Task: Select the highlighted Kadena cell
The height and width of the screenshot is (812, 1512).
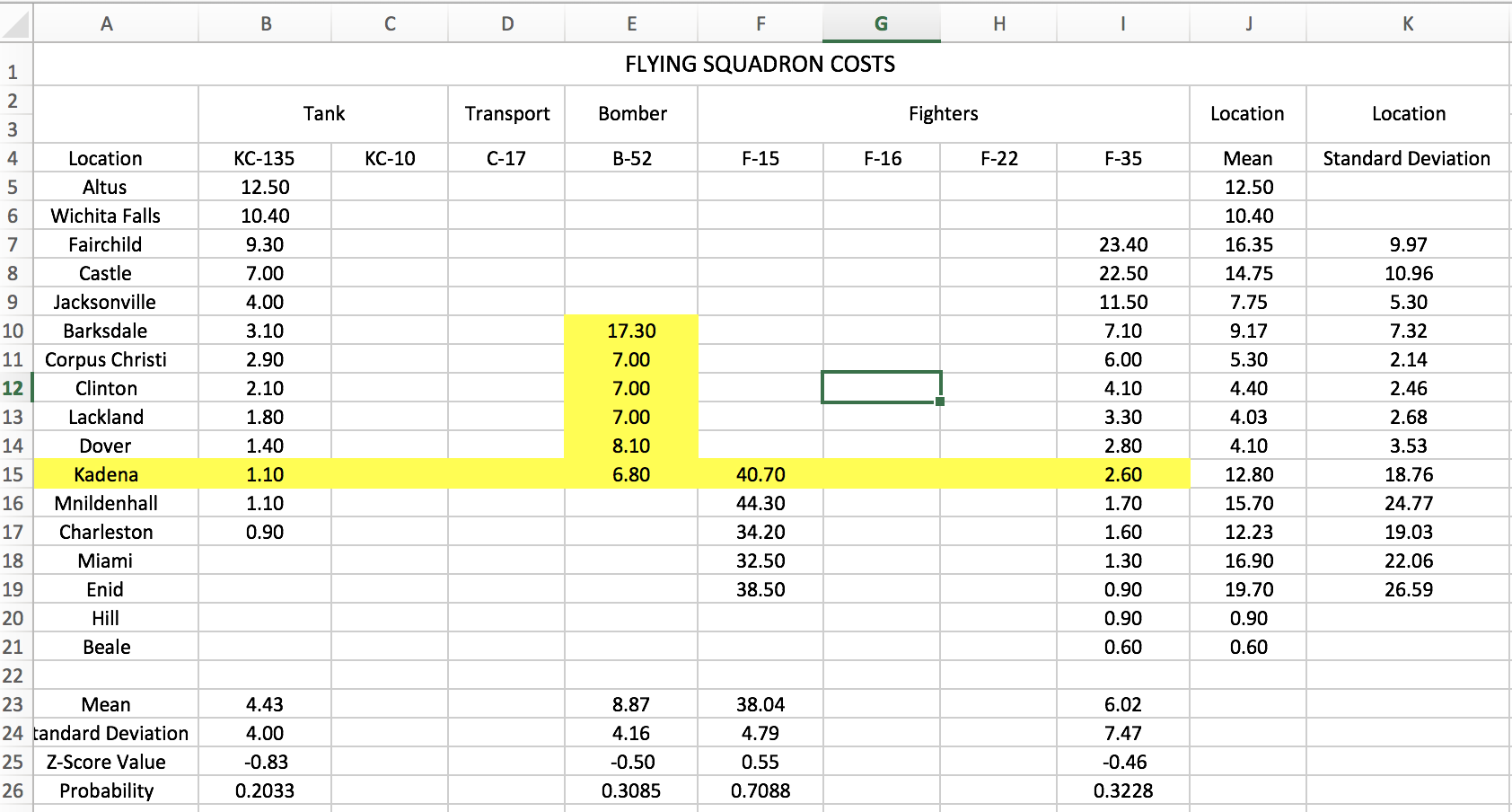Action: 116,474
